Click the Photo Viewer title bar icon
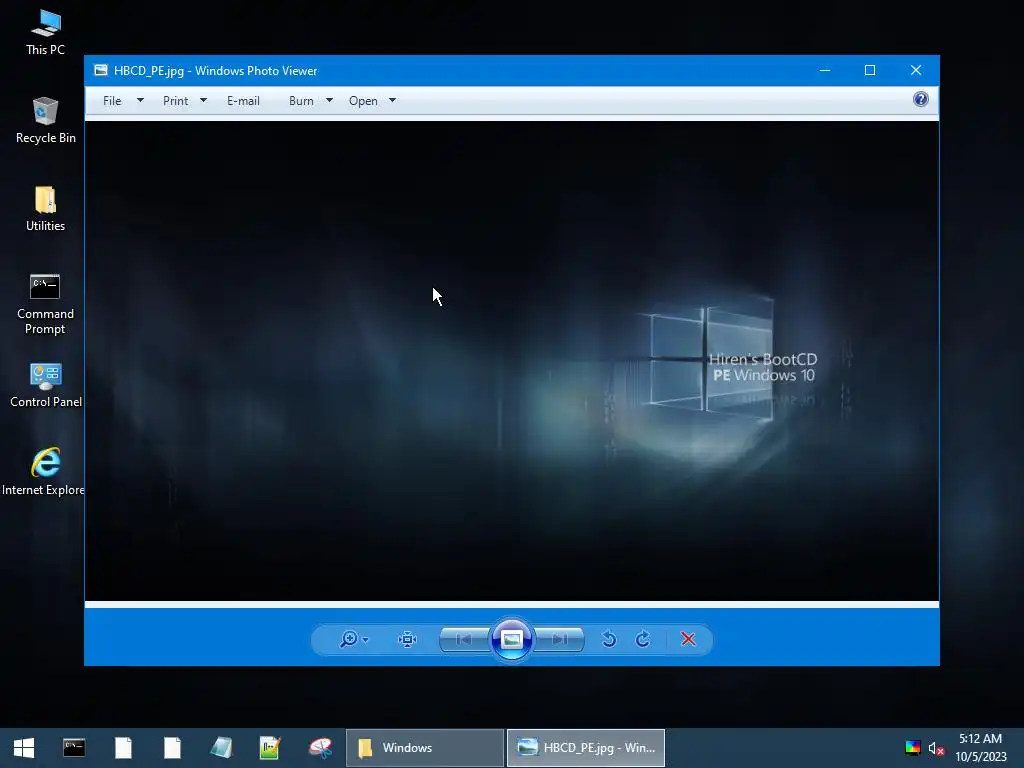The image size is (1024, 768). (101, 71)
